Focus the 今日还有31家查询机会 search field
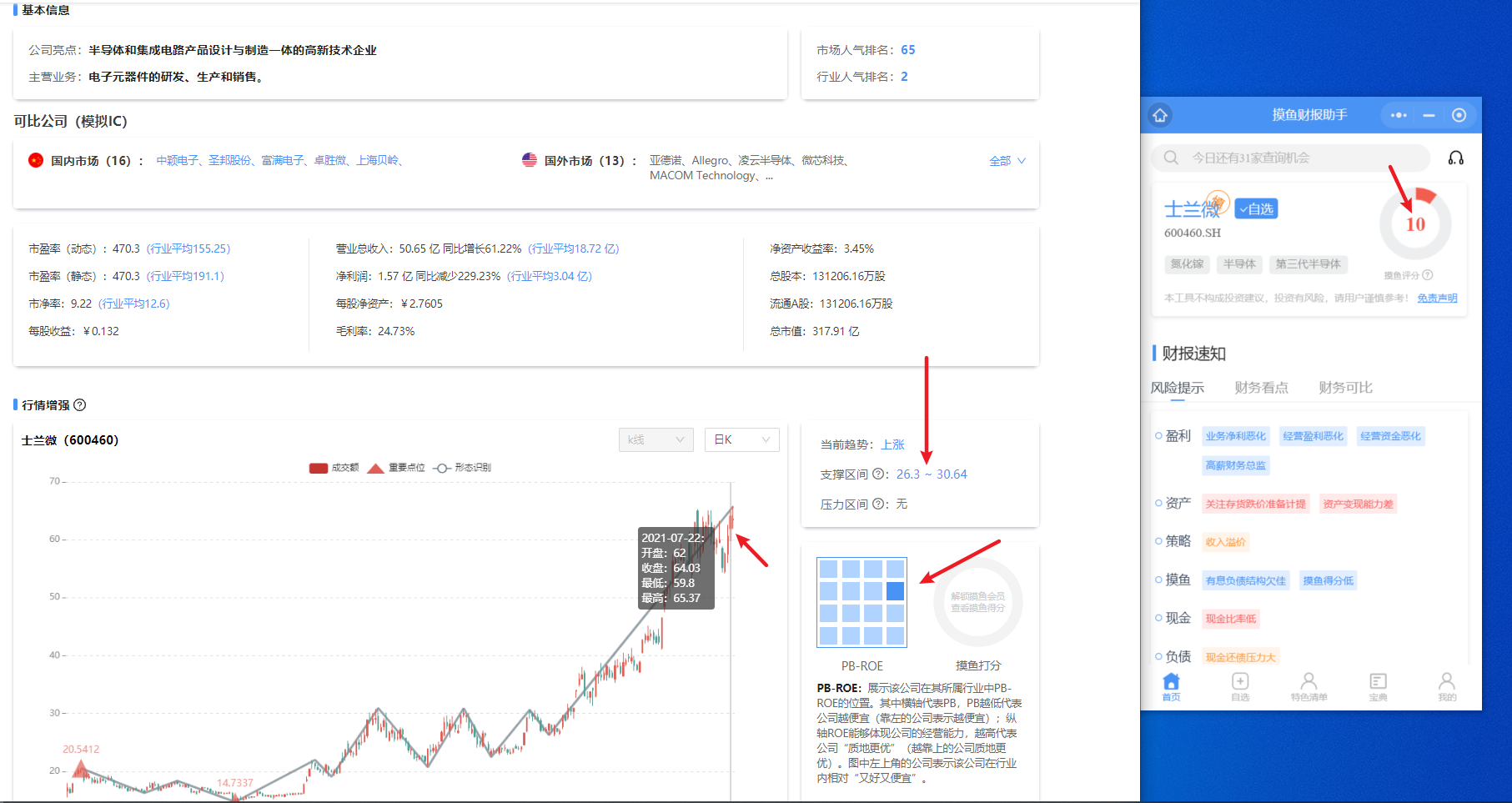1512x803 pixels. [x=1291, y=158]
